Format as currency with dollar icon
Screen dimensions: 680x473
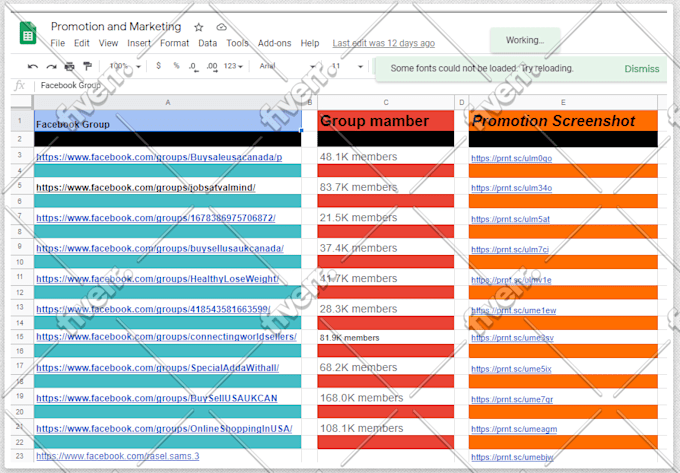tap(158, 66)
